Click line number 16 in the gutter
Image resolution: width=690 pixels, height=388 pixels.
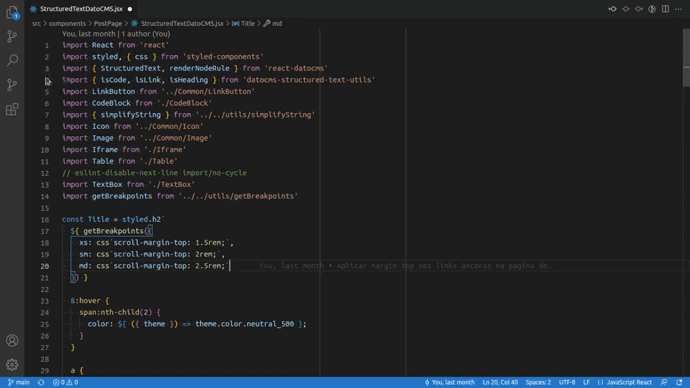[x=45, y=220]
